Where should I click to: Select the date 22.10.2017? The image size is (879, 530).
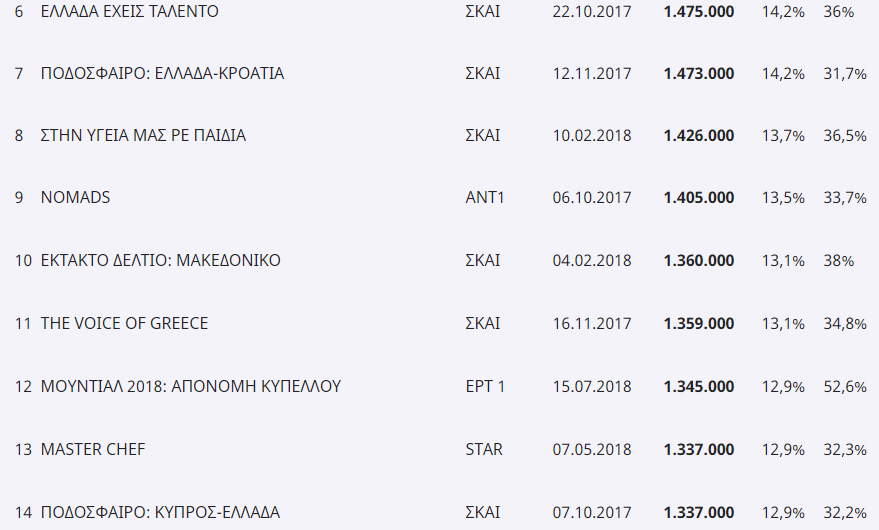pyautogui.click(x=592, y=11)
